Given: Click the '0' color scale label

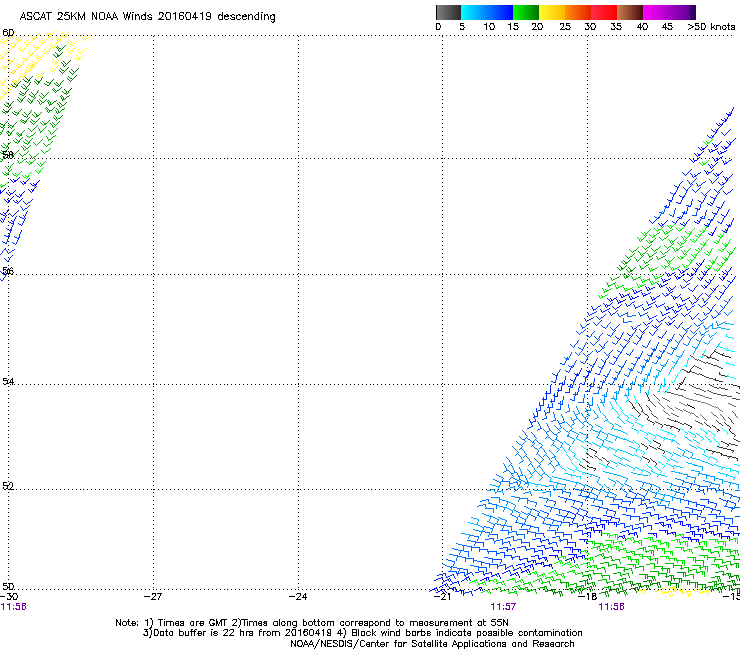Looking at the screenshot, I should click(438, 26).
